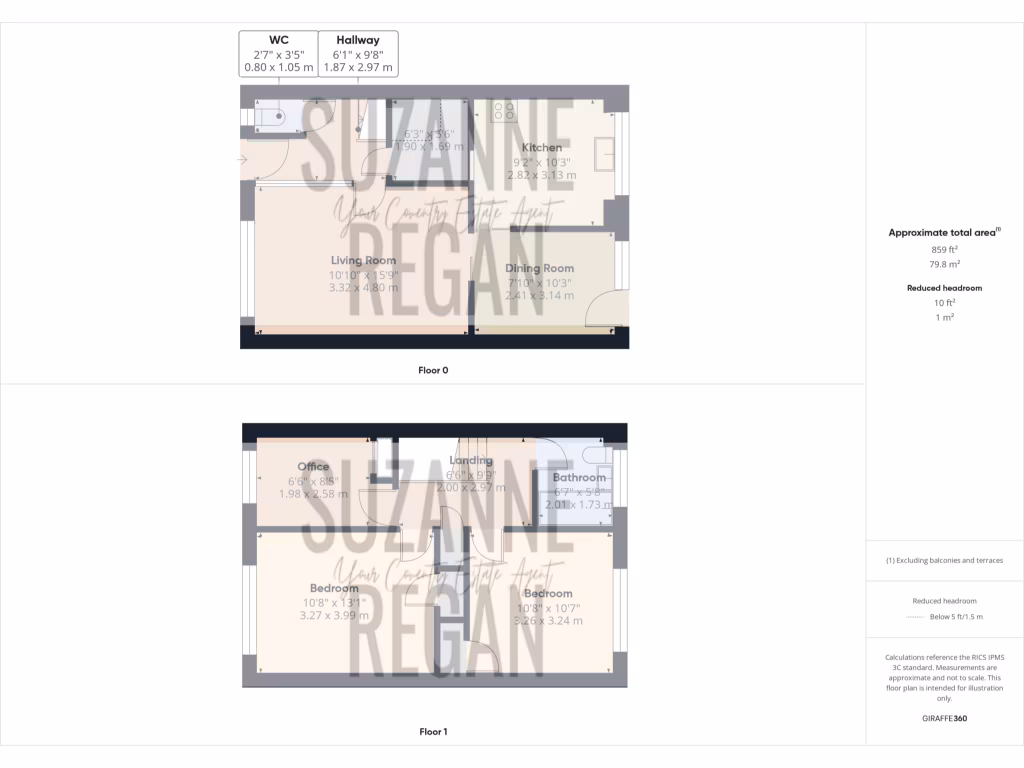Click the entrance arrow at the front door

click(243, 159)
